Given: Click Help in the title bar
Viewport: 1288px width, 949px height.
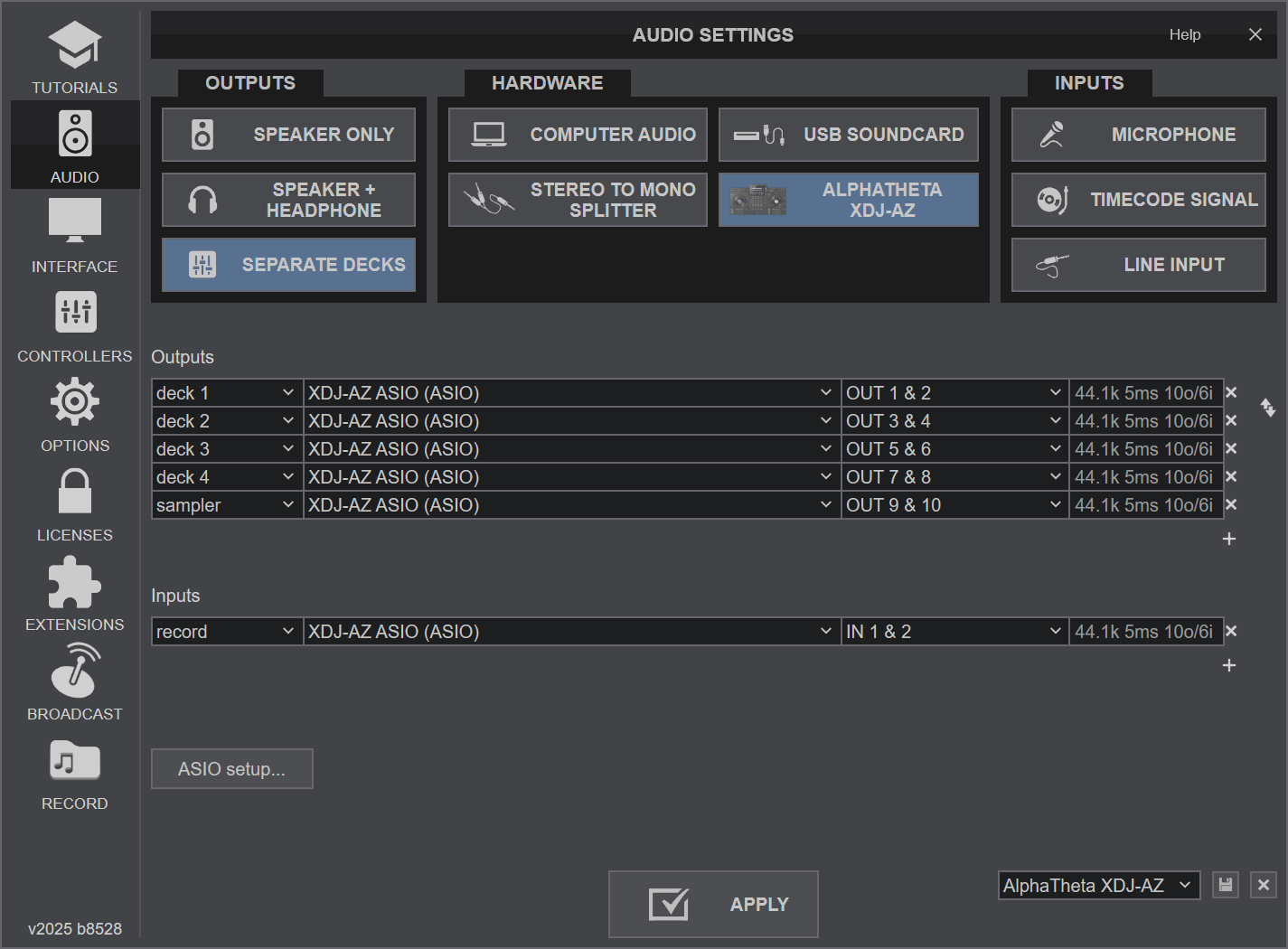Looking at the screenshot, I should click(x=1184, y=34).
